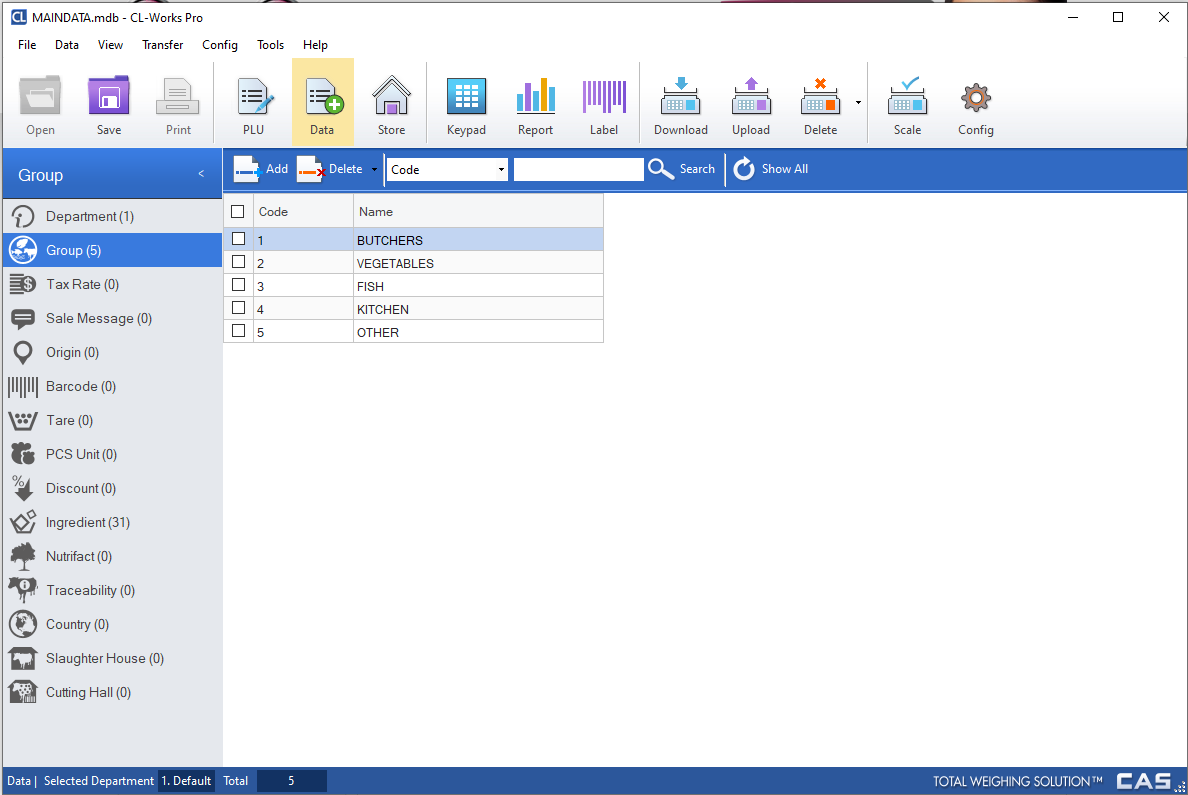Tick the checkbox for FISH row

pyautogui.click(x=238, y=285)
